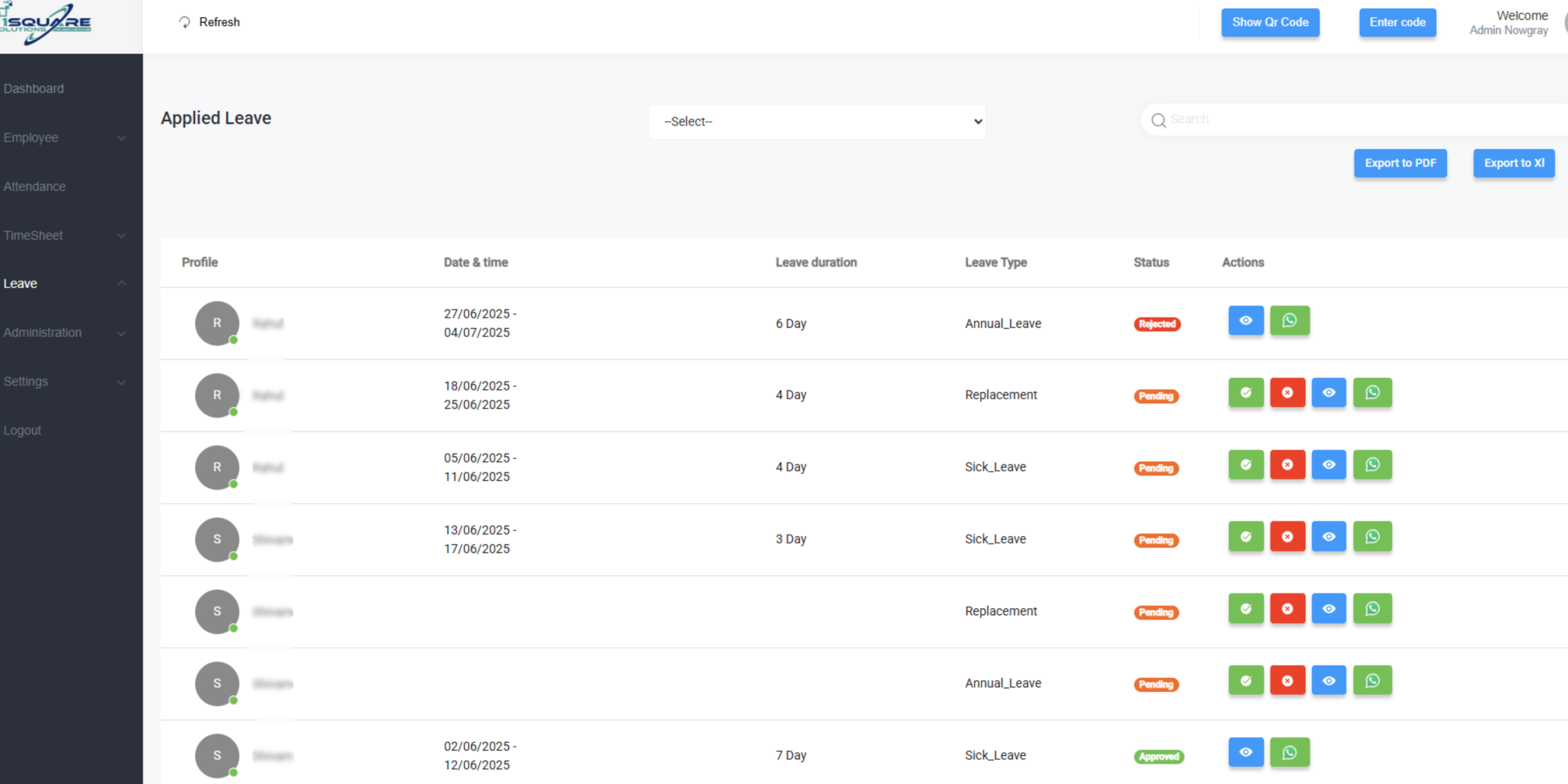View details of 18/06/2025 Replacement leave
1568x784 pixels.
(1329, 393)
